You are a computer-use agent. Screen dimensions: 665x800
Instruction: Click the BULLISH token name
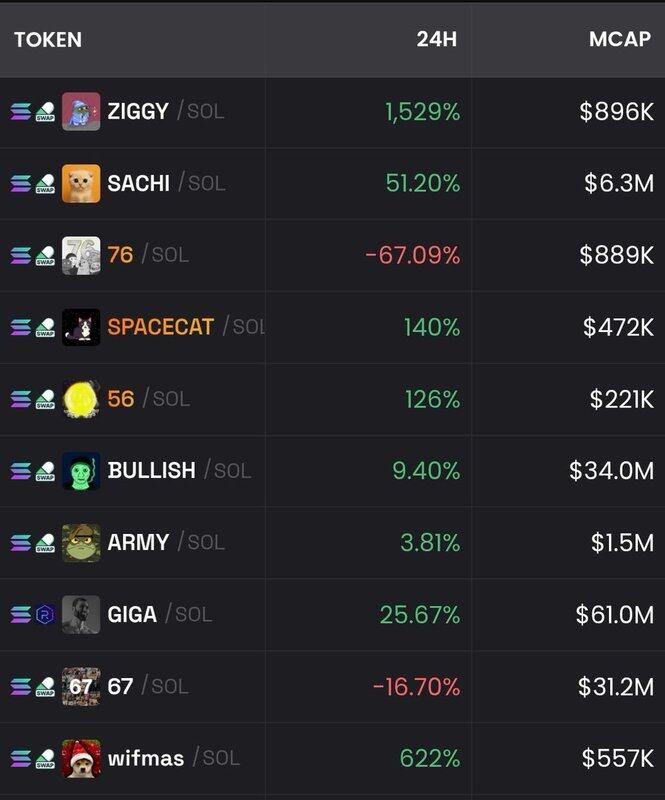(151, 471)
